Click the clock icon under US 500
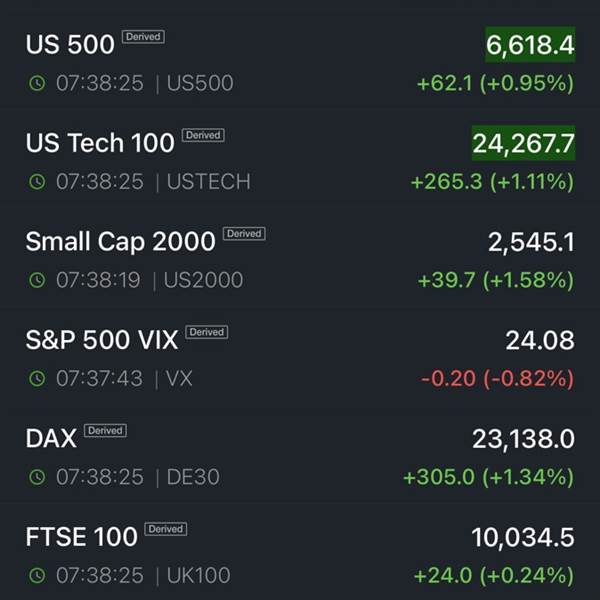The image size is (600, 600). point(37,84)
